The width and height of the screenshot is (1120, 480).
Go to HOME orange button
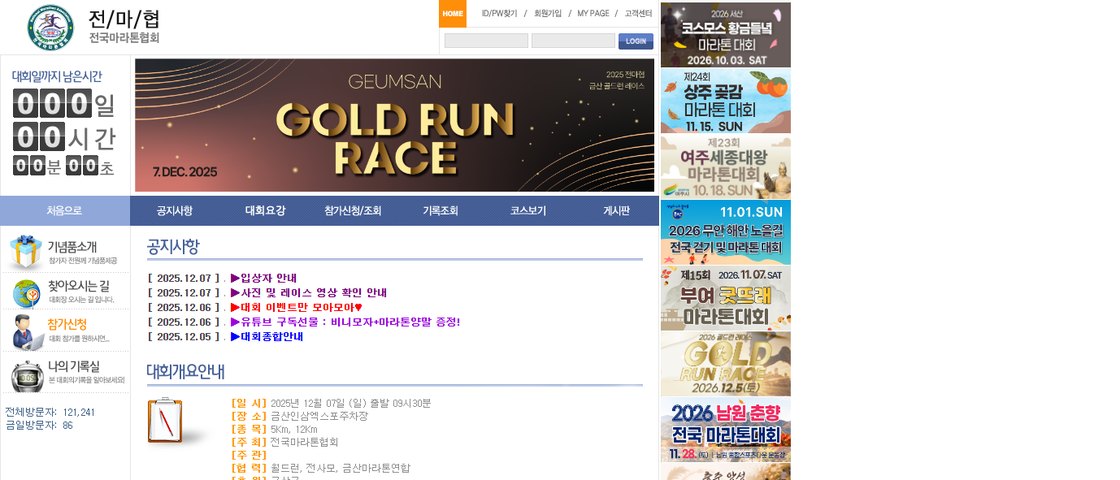(452, 14)
